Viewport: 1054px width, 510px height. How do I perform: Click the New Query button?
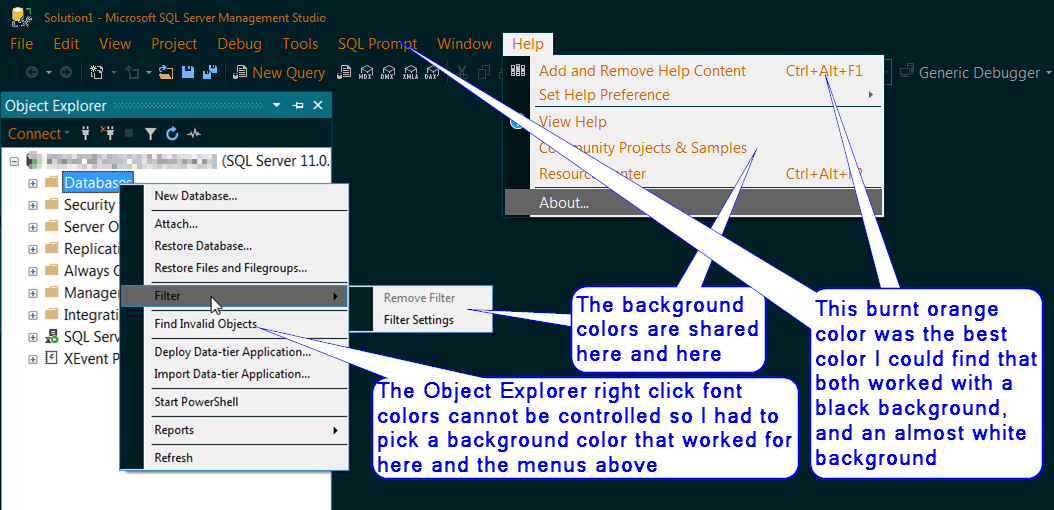tap(279, 73)
